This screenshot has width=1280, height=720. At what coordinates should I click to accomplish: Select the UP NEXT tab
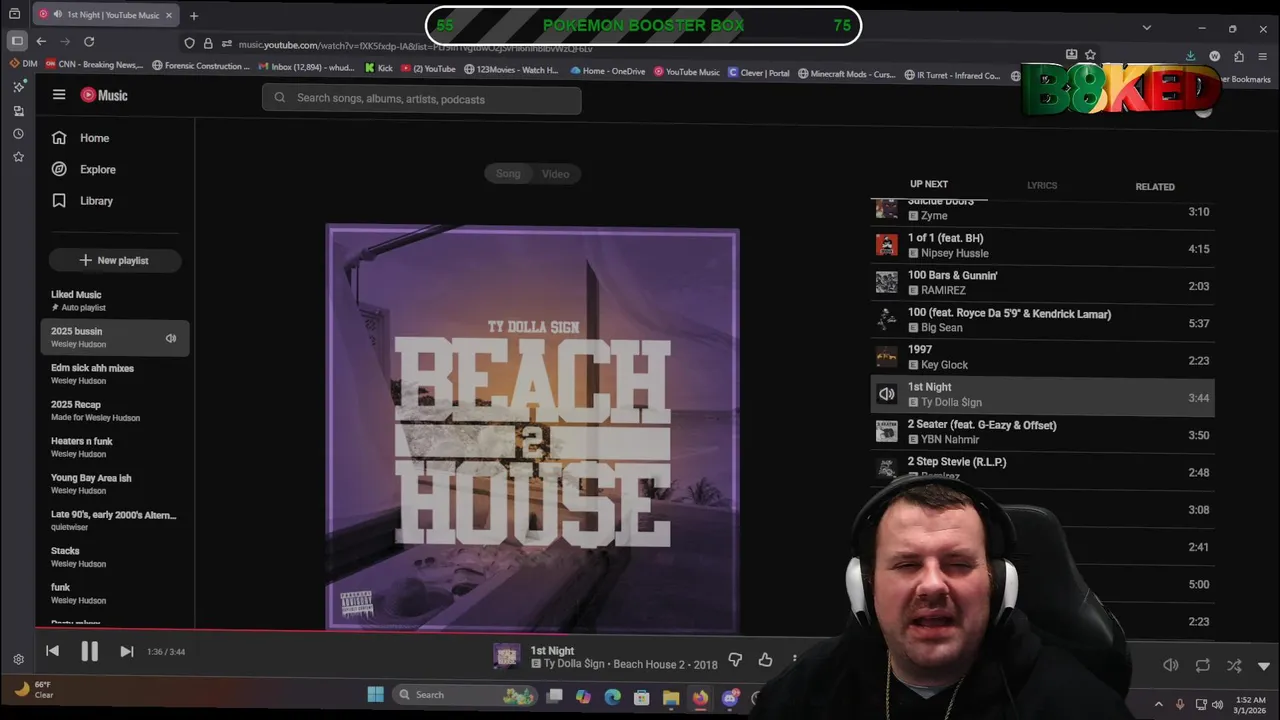pyautogui.click(x=929, y=184)
